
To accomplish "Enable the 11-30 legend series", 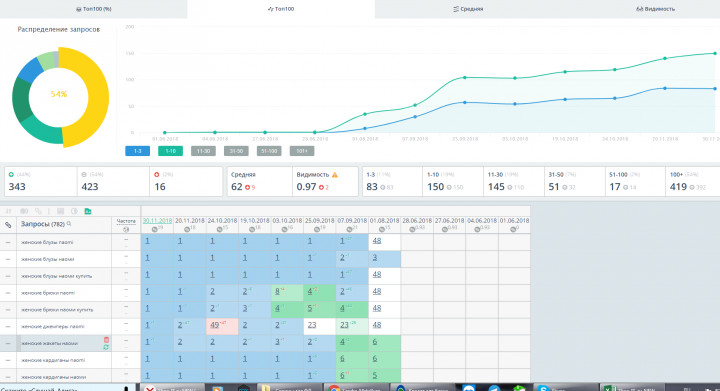I will coord(203,151).
